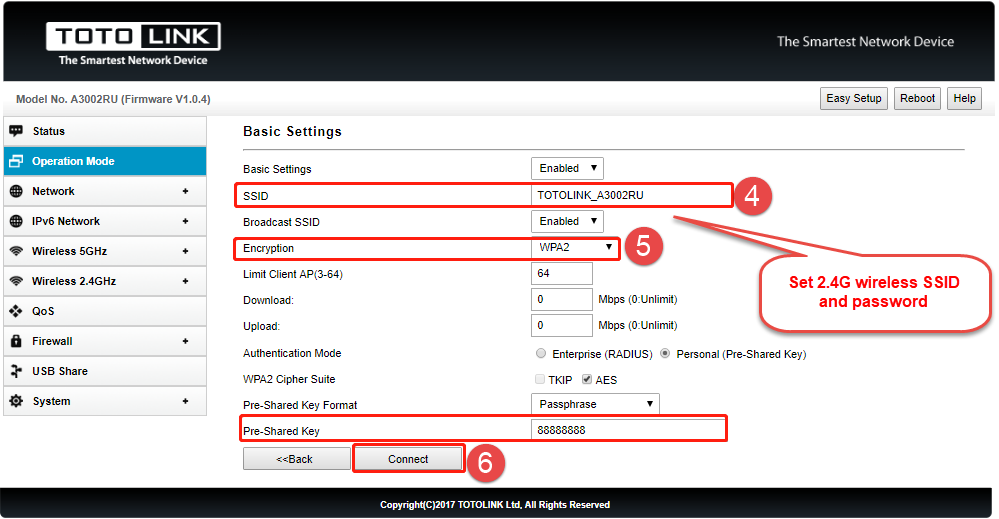This screenshot has height=519, width=999.
Task: Expand the System plus sign
Action: tap(185, 401)
